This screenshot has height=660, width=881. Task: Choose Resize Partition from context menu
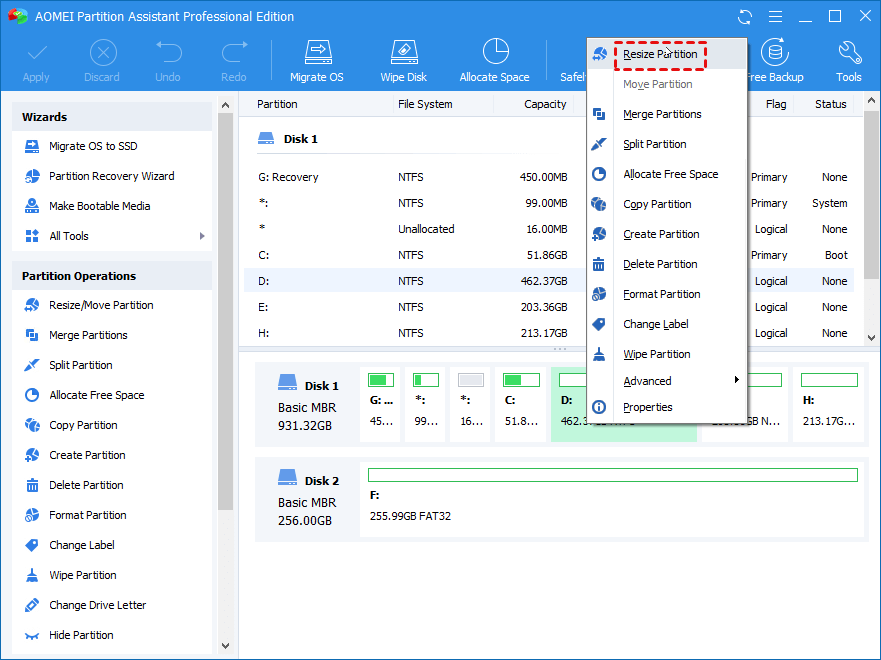(x=666, y=54)
